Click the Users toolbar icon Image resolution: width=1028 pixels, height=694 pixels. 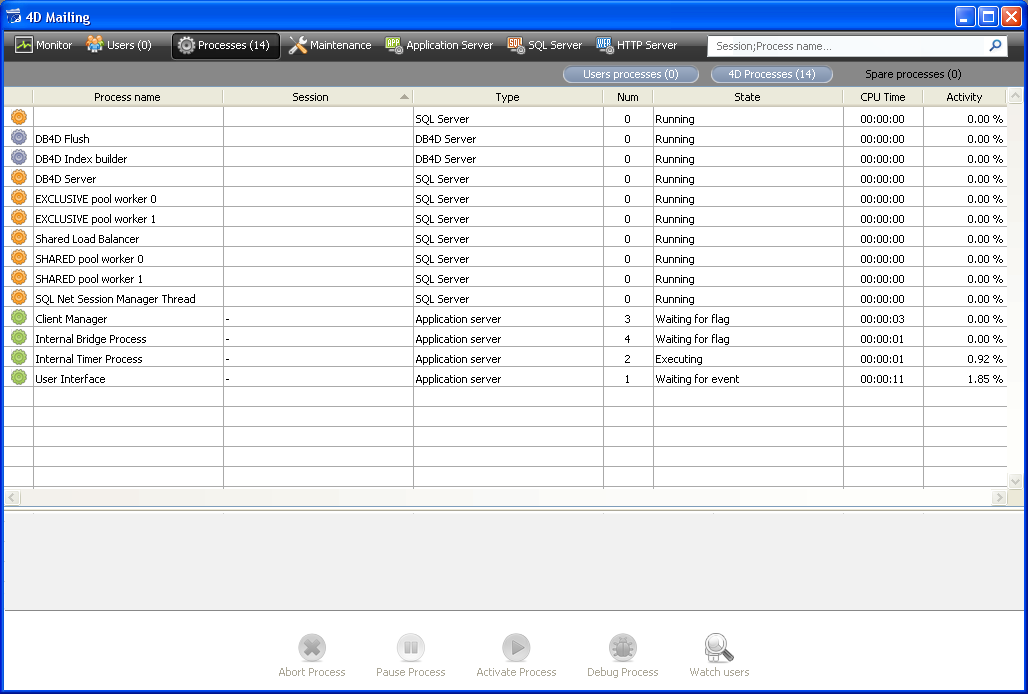[95, 45]
